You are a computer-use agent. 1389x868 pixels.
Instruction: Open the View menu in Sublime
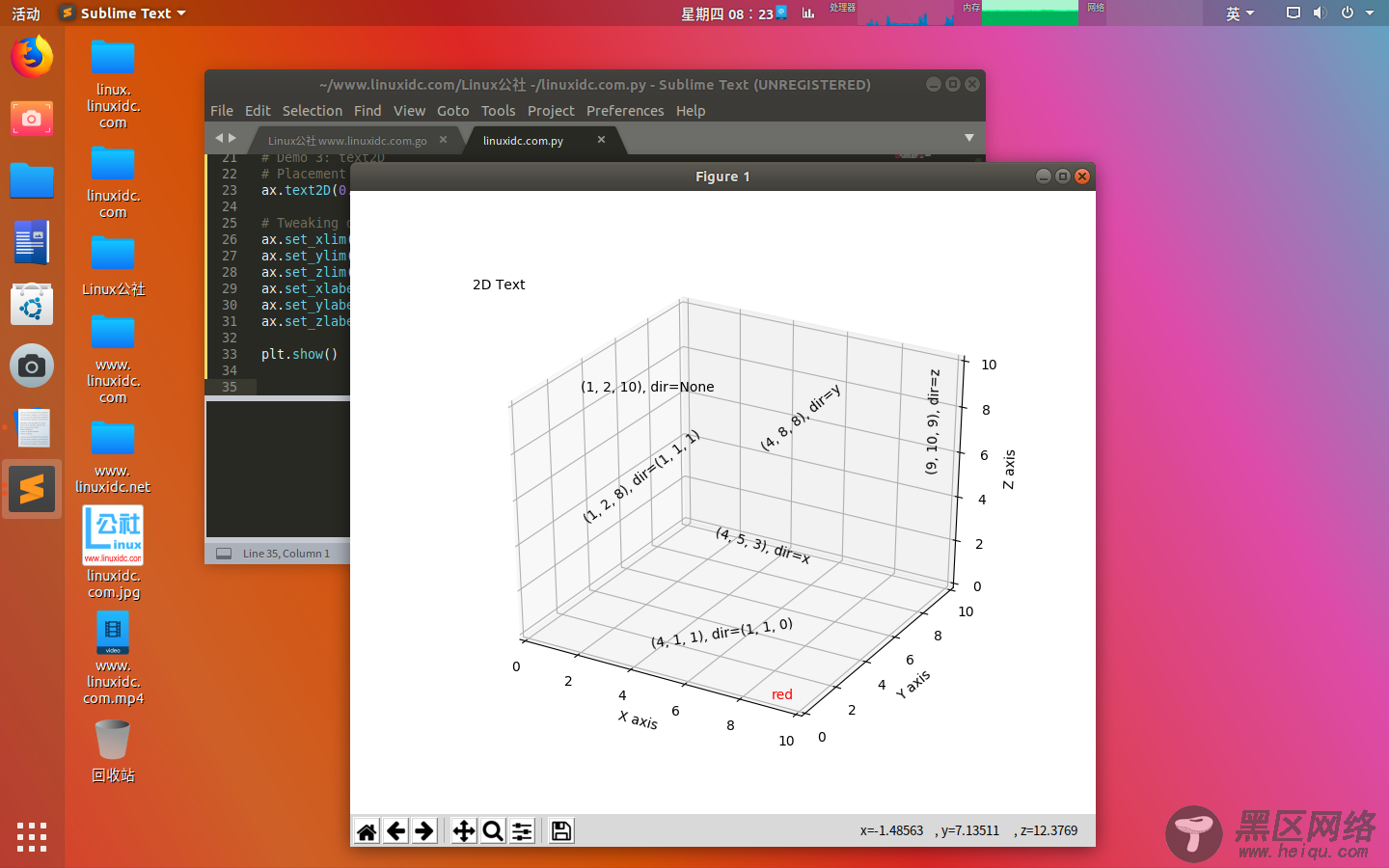tap(409, 111)
